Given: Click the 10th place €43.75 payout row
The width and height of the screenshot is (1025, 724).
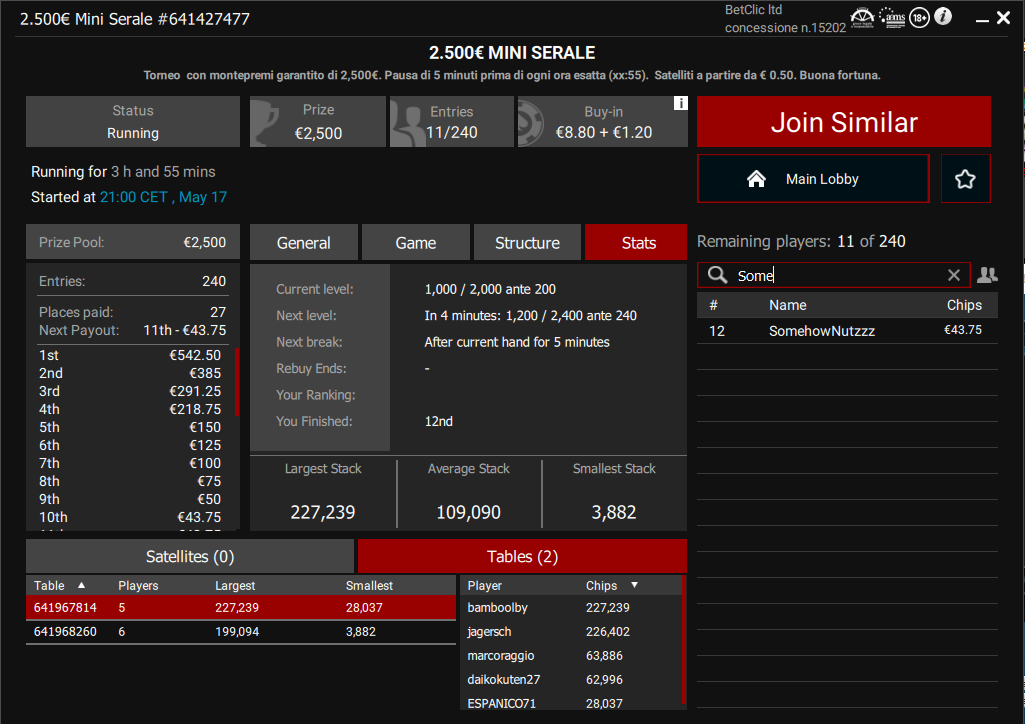Looking at the screenshot, I should point(130,517).
